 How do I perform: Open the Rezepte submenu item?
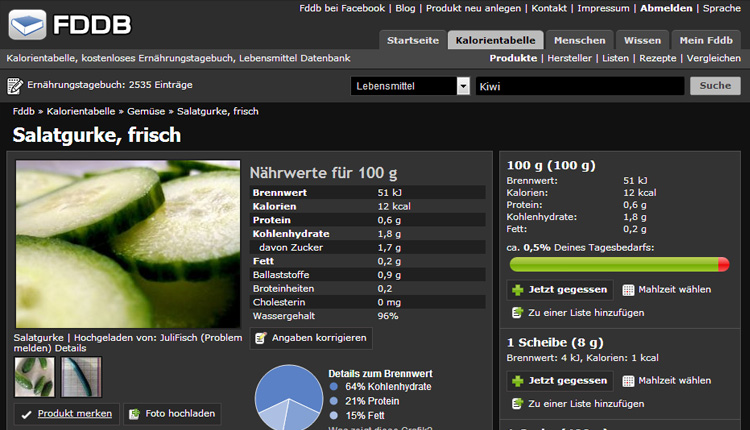tap(658, 58)
